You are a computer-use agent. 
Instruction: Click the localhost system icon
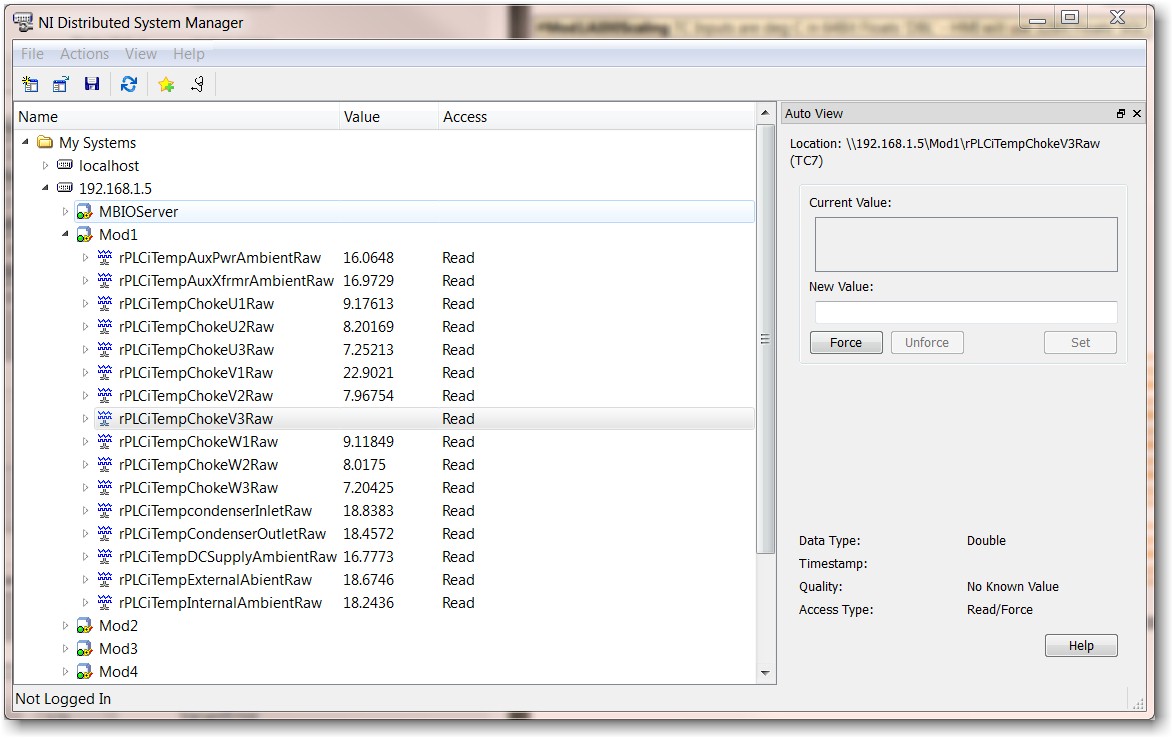point(65,164)
